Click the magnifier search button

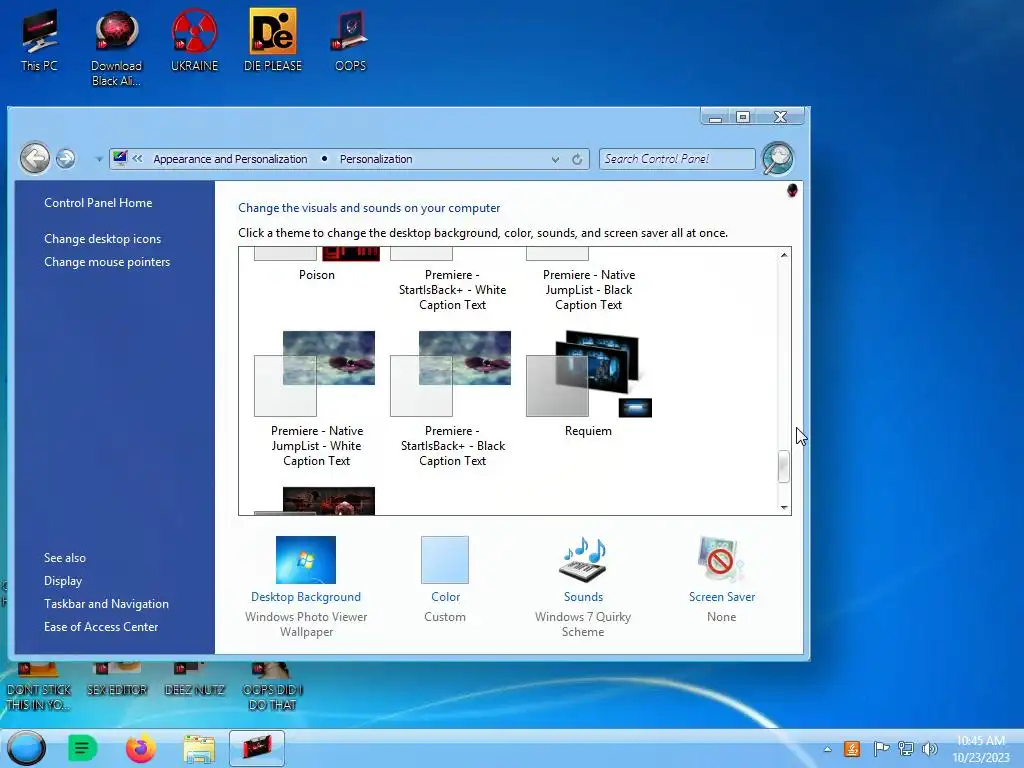pos(777,159)
